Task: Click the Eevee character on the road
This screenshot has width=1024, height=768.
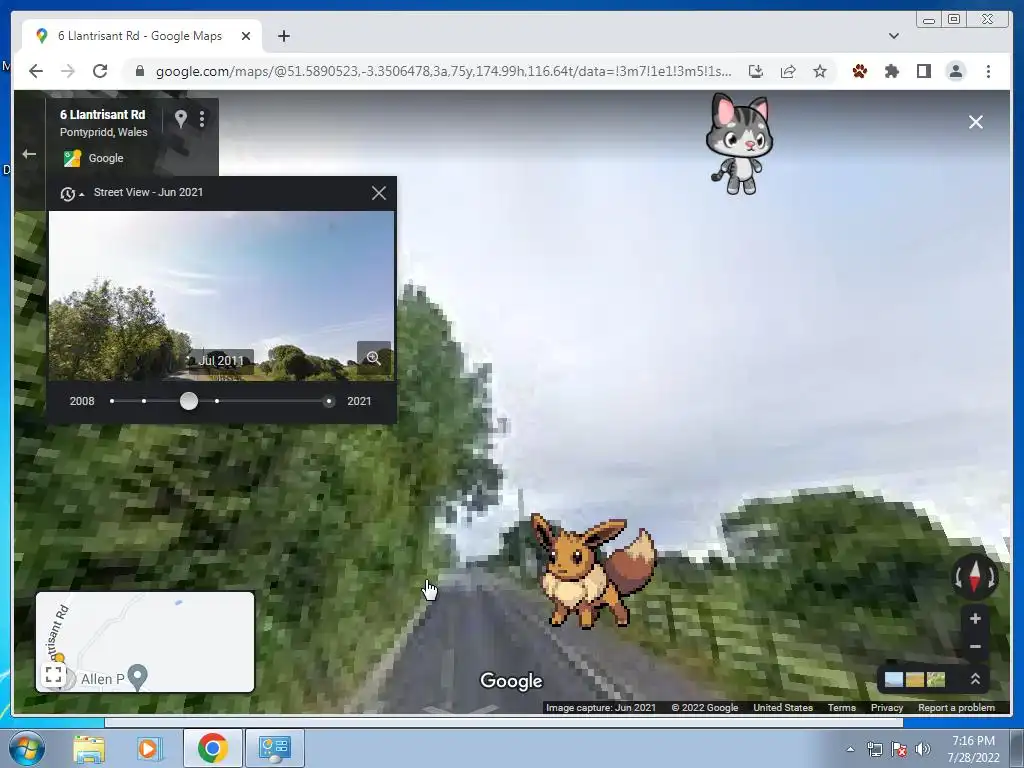Action: 593,571
